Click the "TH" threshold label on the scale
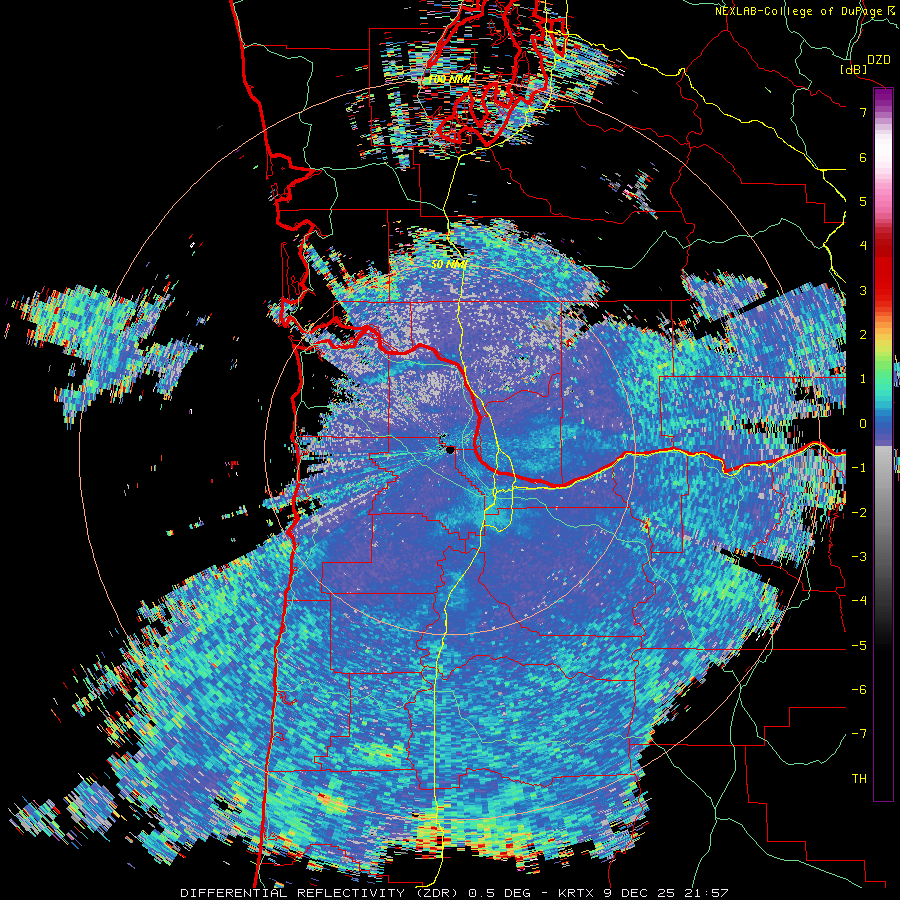 coord(859,779)
